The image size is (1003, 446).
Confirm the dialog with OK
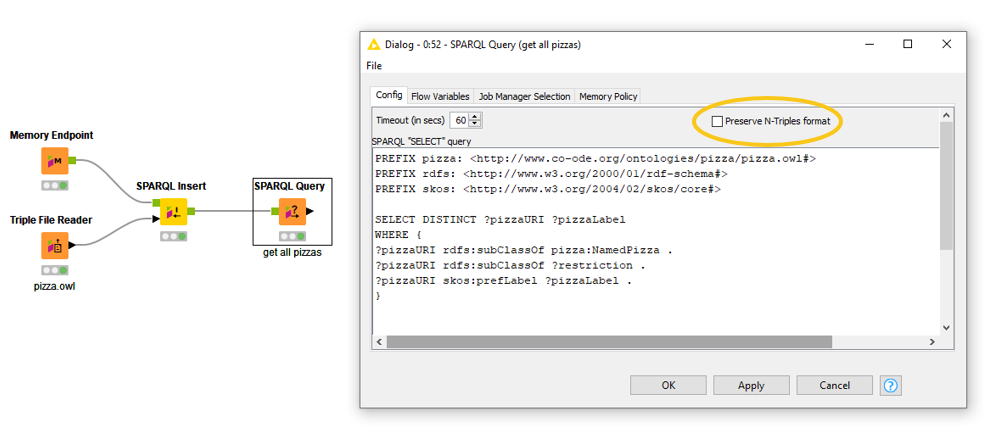click(x=668, y=385)
